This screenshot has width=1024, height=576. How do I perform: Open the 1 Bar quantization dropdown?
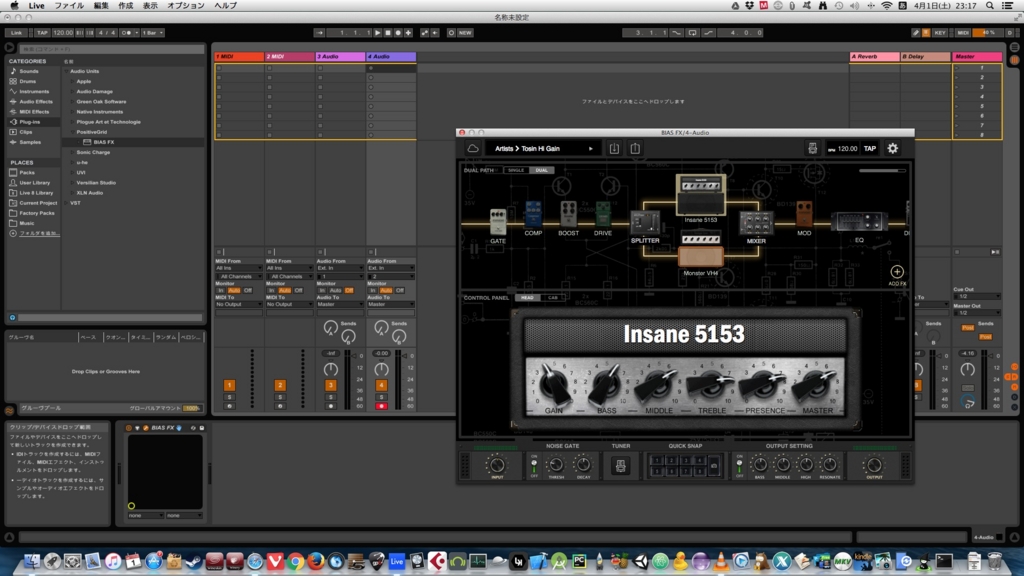[x=152, y=33]
